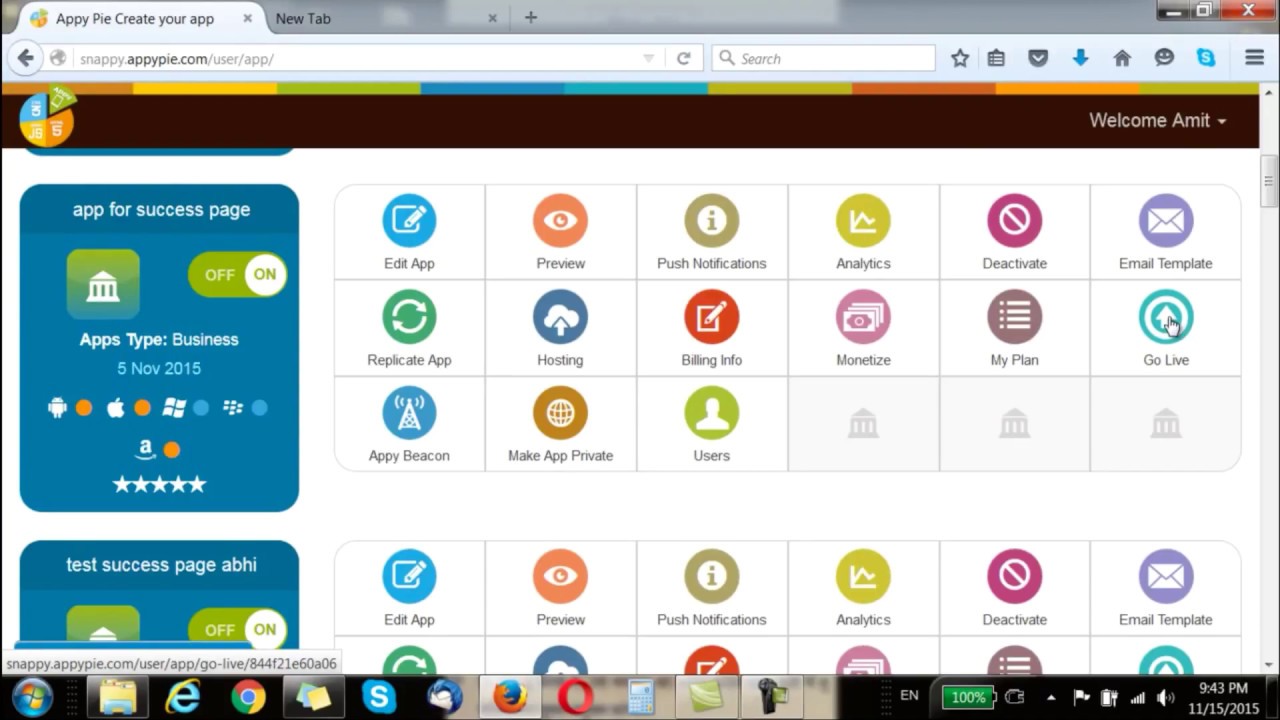Viewport: 1280px width, 720px height.
Task: View Analytics for test success page abhi
Action: coord(863,588)
